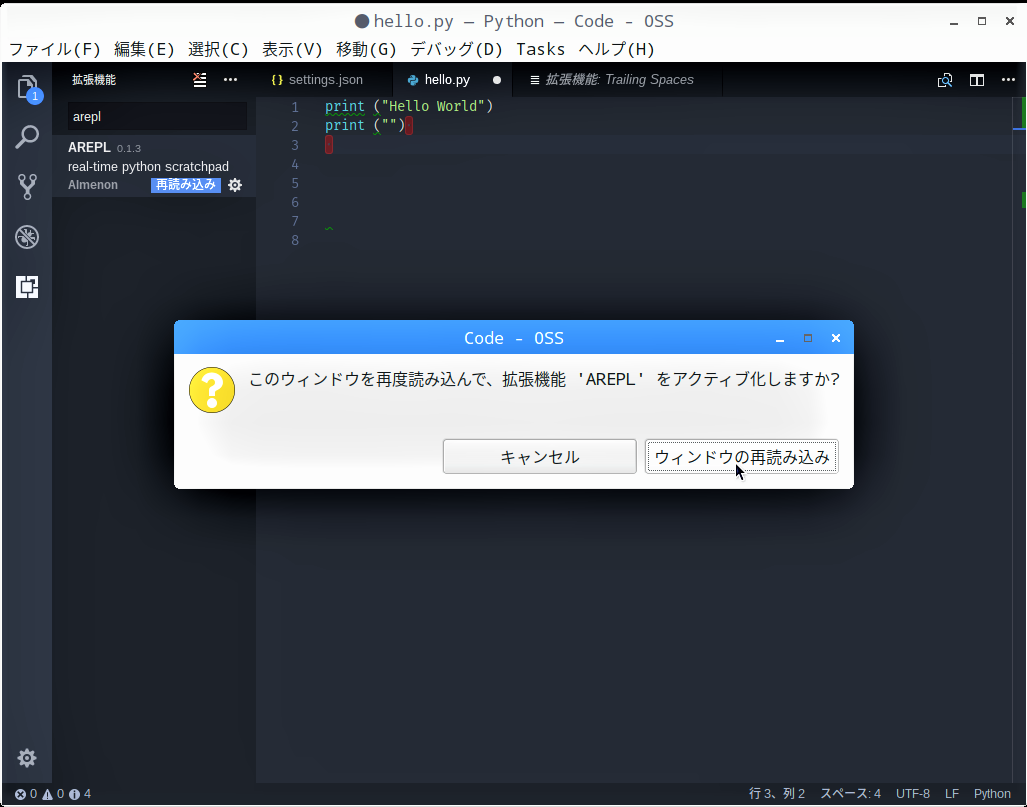Switch to the Trailing Spaces extension tab
This screenshot has width=1027, height=807.
coord(619,80)
